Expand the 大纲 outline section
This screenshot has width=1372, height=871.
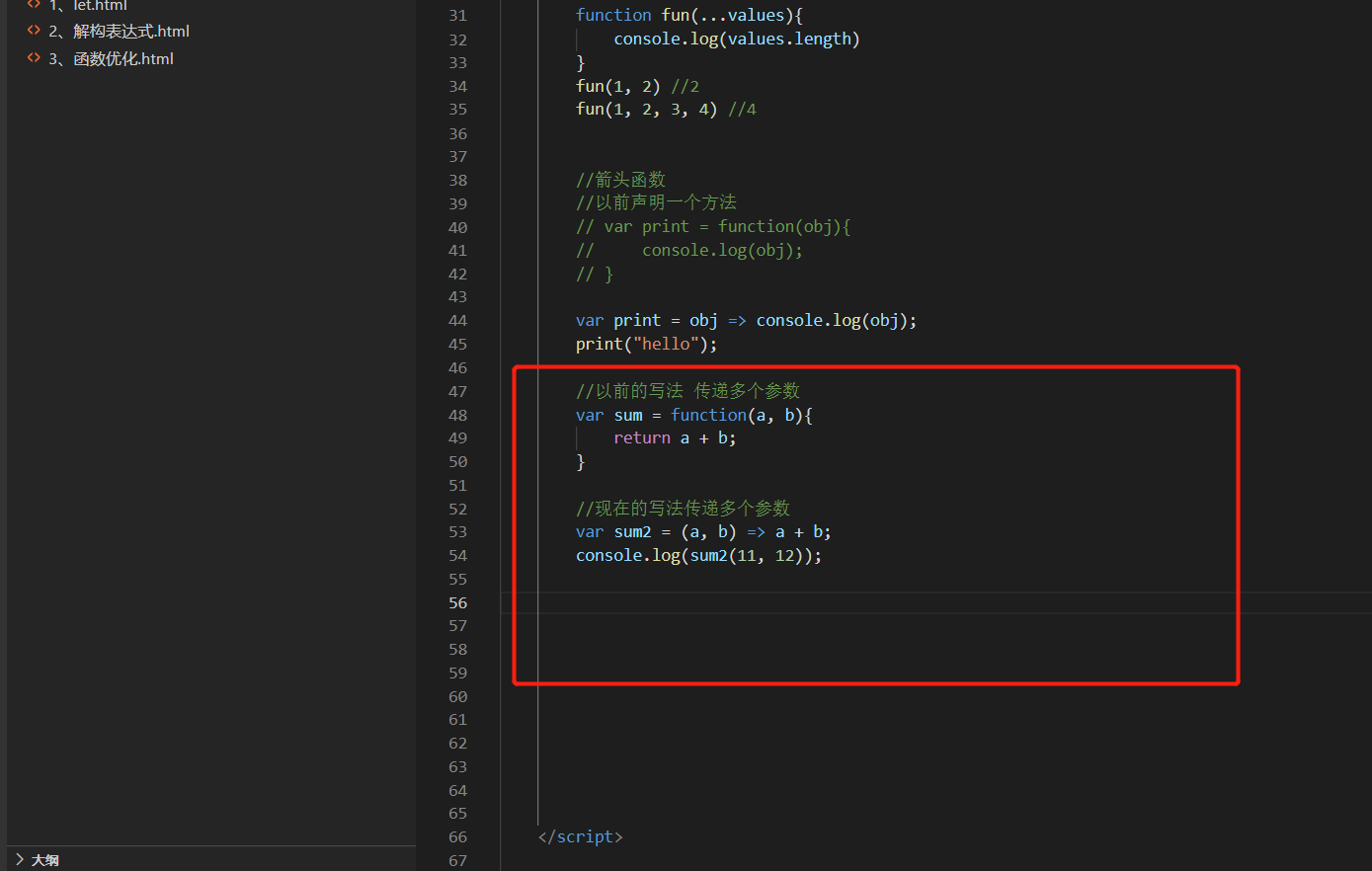click(x=20, y=860)
